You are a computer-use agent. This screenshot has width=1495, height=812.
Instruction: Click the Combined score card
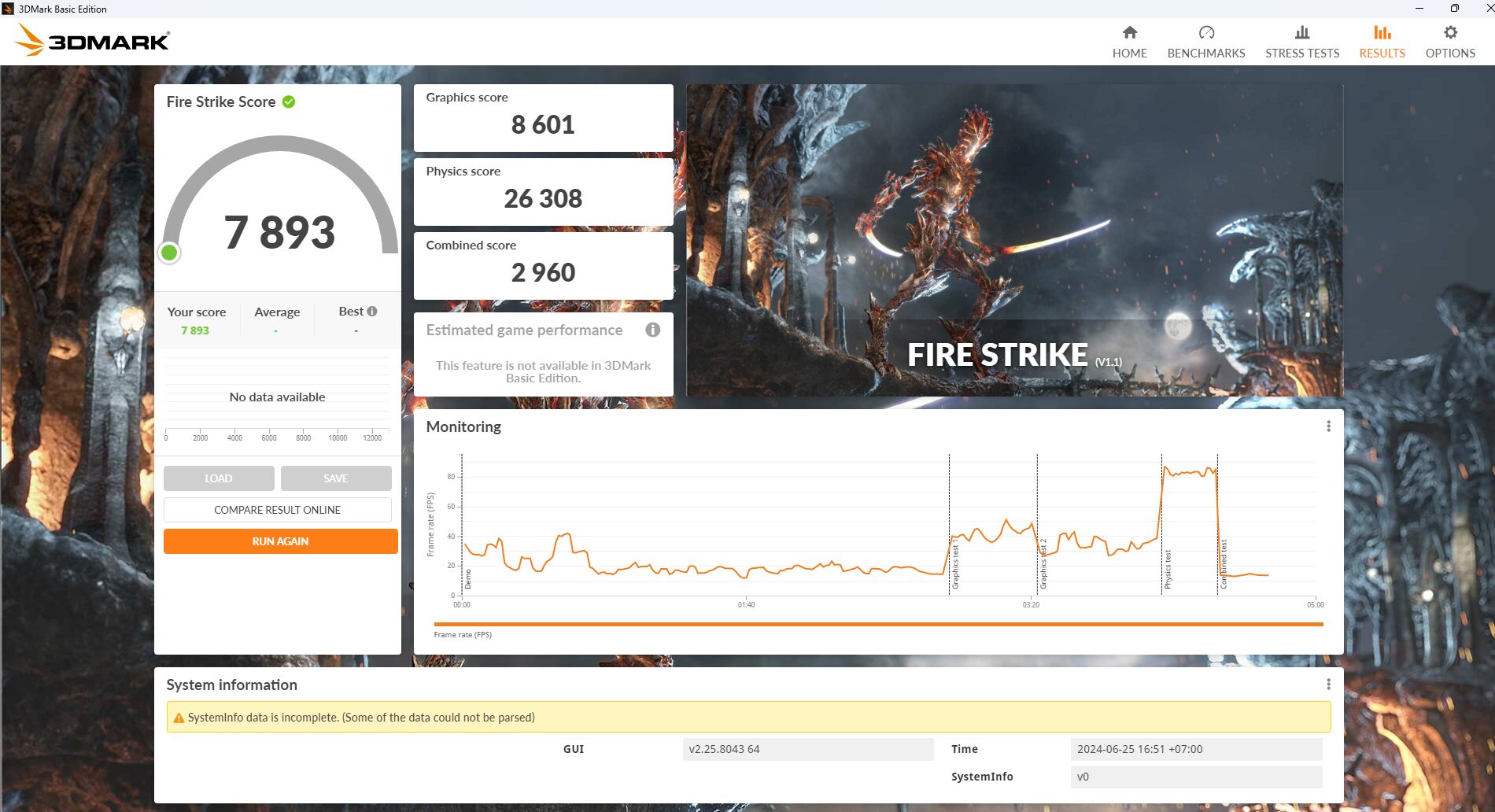[543, 265]
